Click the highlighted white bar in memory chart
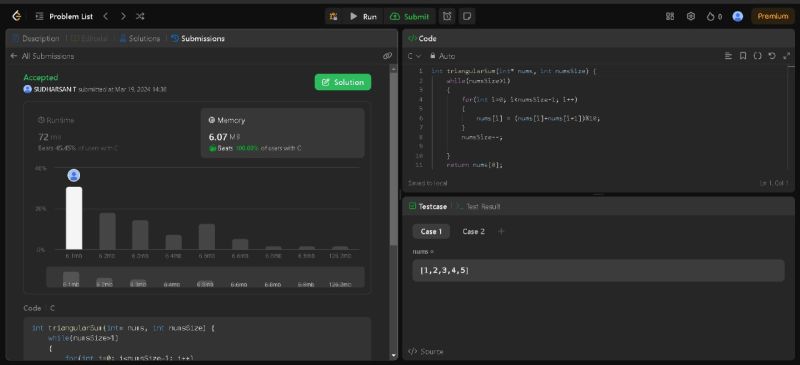Image resolution: width=800 pixels, height=365 pixels. pyautogui.click(x=74, y=218)
